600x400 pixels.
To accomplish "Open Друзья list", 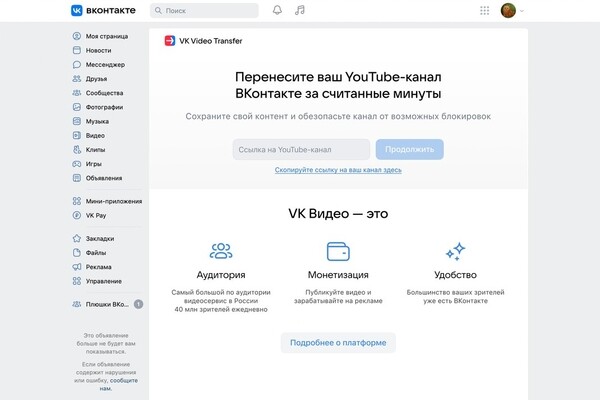I will tap(96, 78).
